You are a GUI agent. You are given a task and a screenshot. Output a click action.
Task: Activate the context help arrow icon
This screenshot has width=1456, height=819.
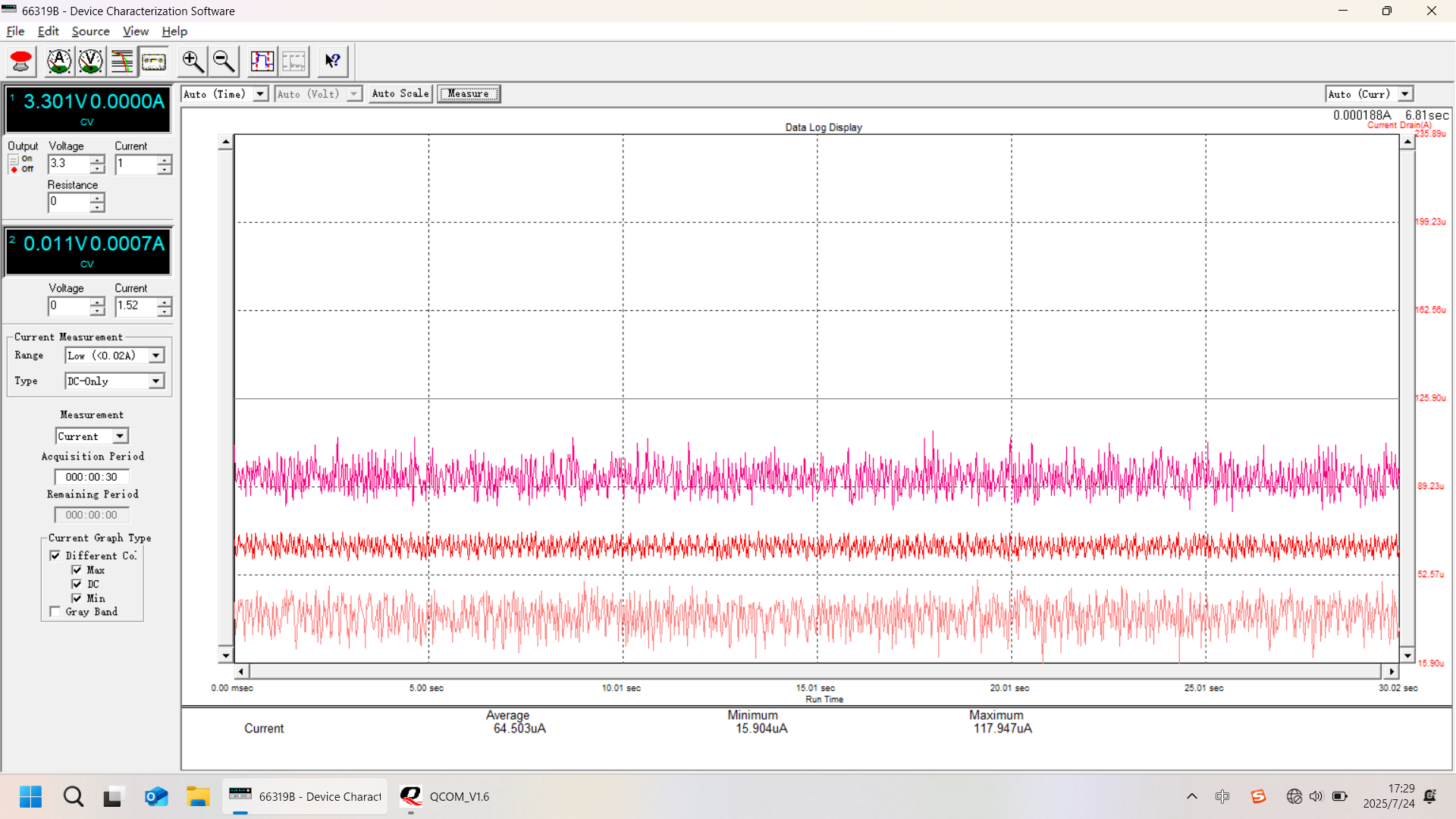pos(332,61)
